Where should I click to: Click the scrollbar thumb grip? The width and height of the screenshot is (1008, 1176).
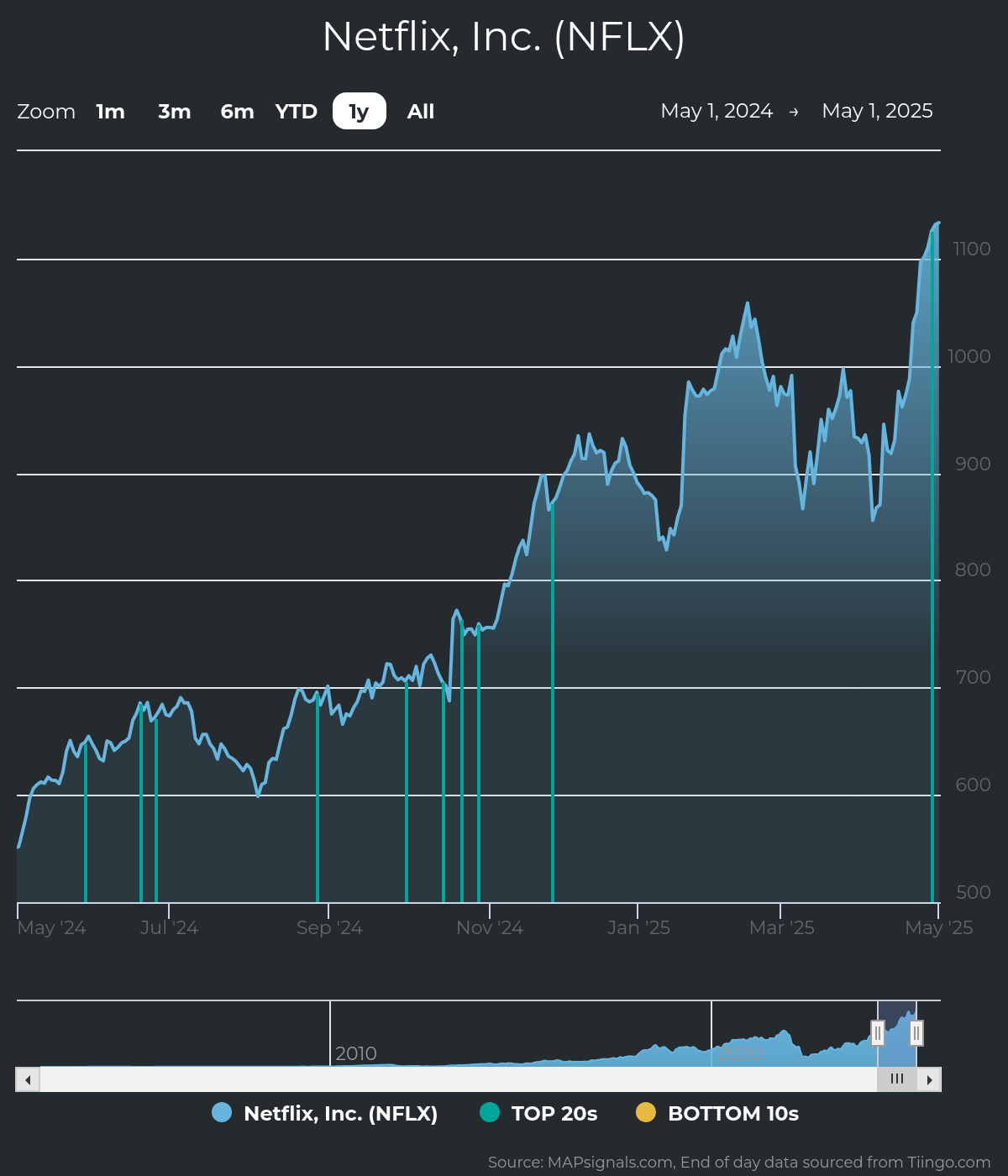click(x=897, y=1079)
